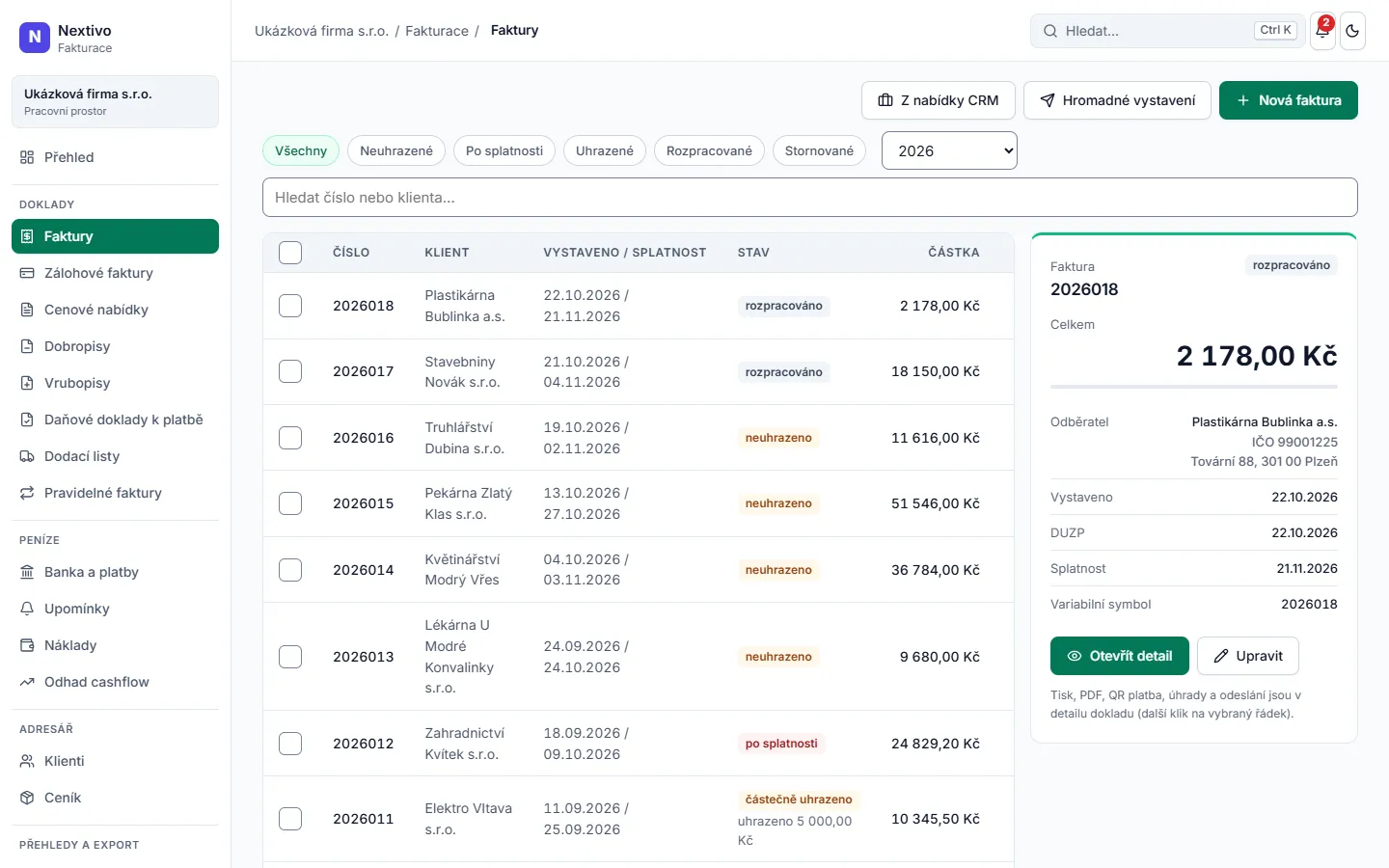
Task: Click the Banka a platby bank icon
Action: (27, 572)
